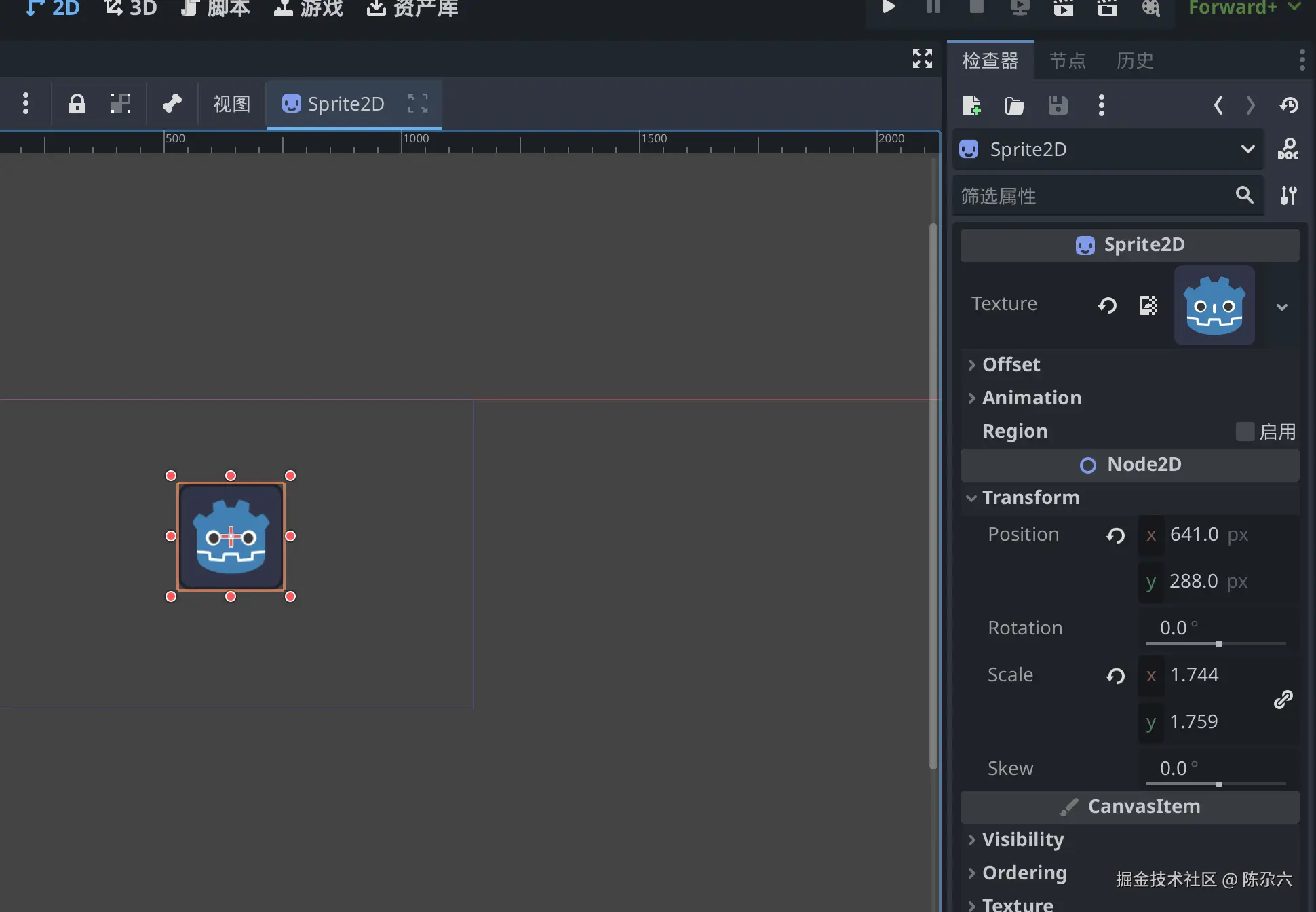The width and height of the screenshot is (1316, 912).
Task: Open the Sprite2D documentation icon
Action: [1288, 149]
